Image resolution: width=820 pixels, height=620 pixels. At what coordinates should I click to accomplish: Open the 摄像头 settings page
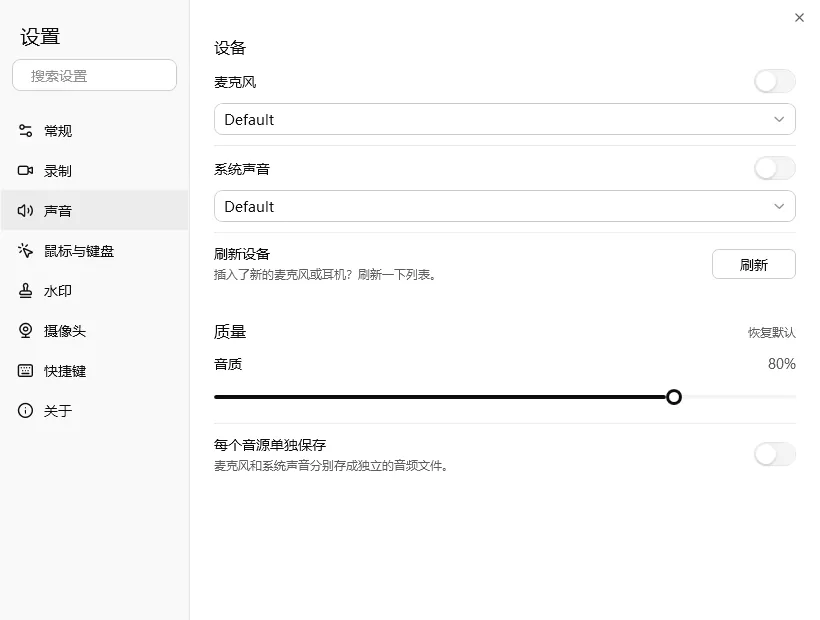pos(95,331)
